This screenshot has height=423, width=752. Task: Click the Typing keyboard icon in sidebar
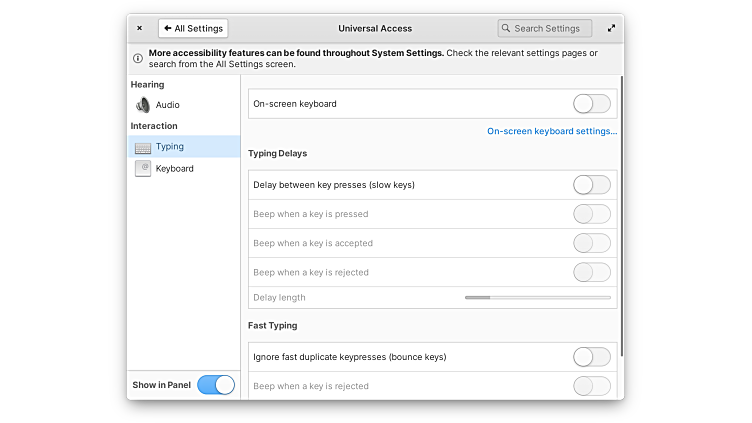point(143,147)
